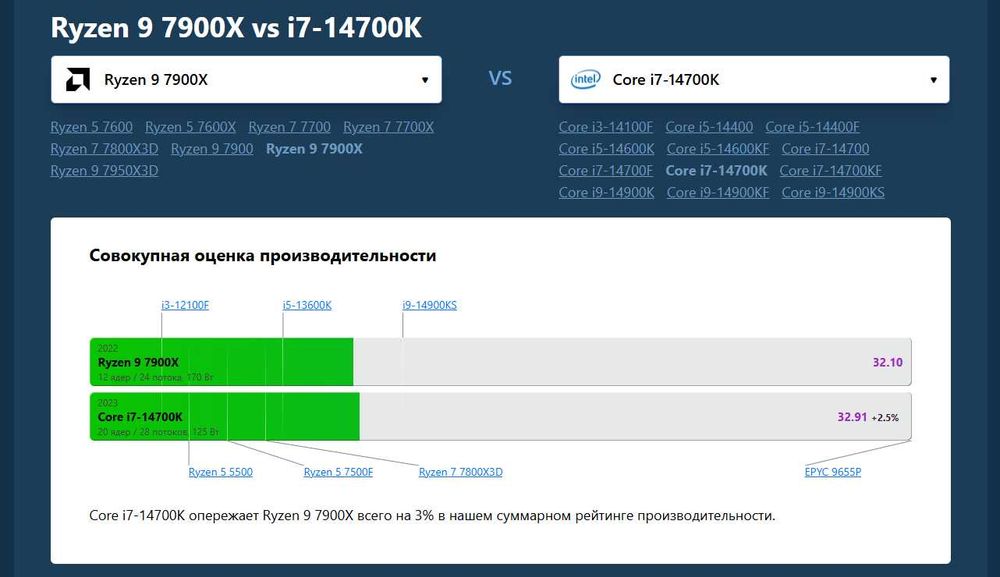This screenshot has width=1000, height=577.
Task: Choose the Core i5-14600K link
Action: (607, 149)
